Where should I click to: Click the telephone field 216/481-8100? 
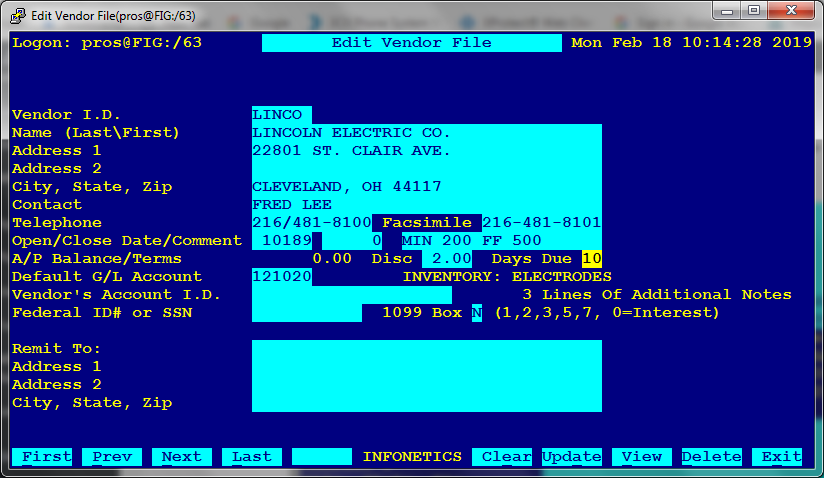coord(312,223)
